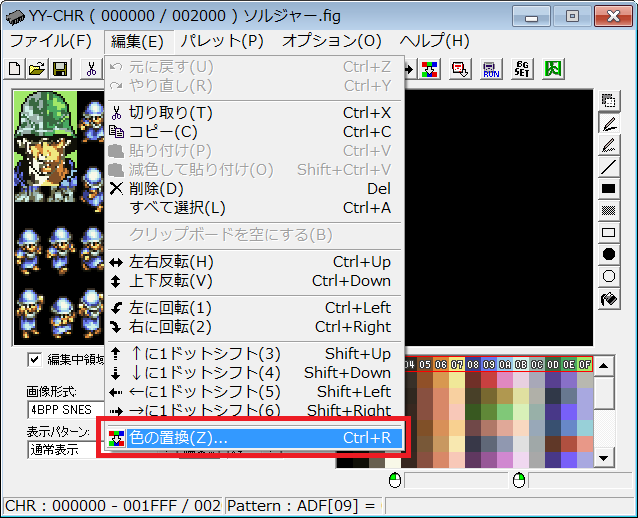Screen dimensions: 638x518
Task: Click the green kanji toolbar icon
Action: (x=553, y=69)
